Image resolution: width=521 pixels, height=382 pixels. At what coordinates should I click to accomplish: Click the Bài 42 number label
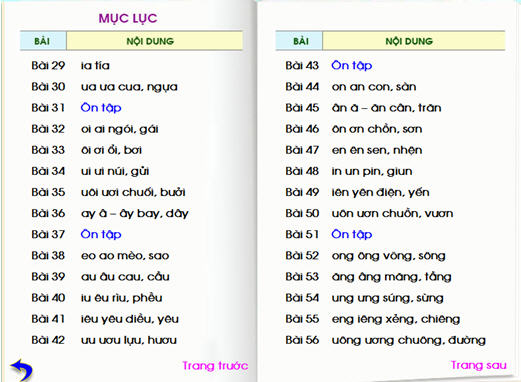(48, 340)
